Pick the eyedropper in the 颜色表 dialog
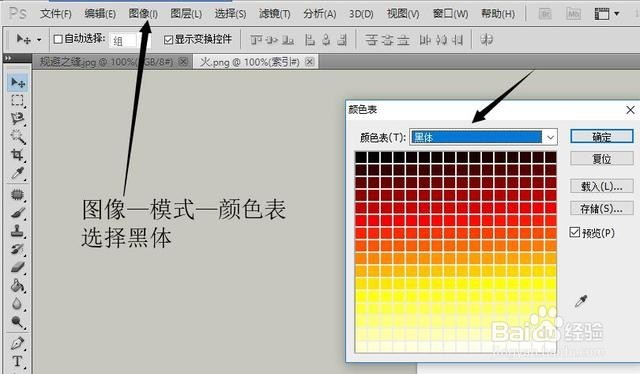Image resolution: width=640 pixels, height=374 pixels. coord(581,301)
